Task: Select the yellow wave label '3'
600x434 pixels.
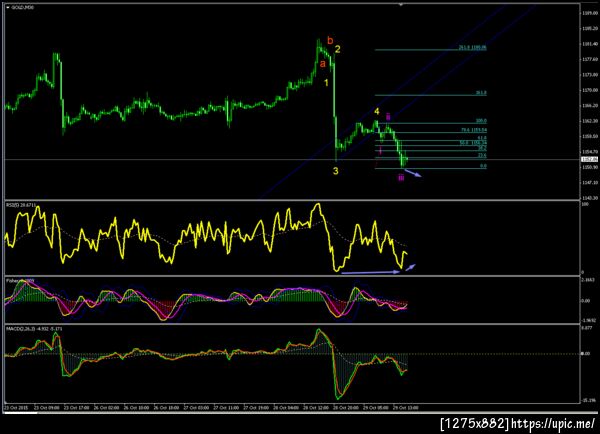Action: (x=336, y=171)
